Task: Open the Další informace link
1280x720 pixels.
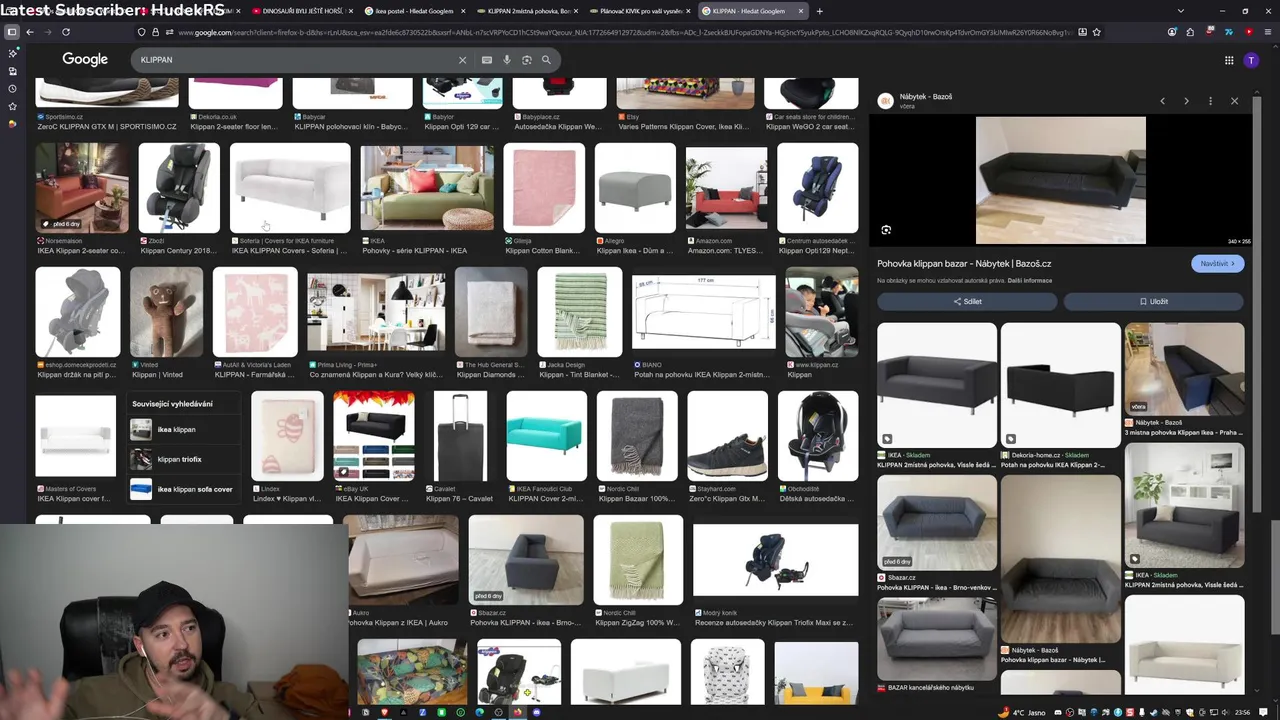Action: (x=1030, y=281)
